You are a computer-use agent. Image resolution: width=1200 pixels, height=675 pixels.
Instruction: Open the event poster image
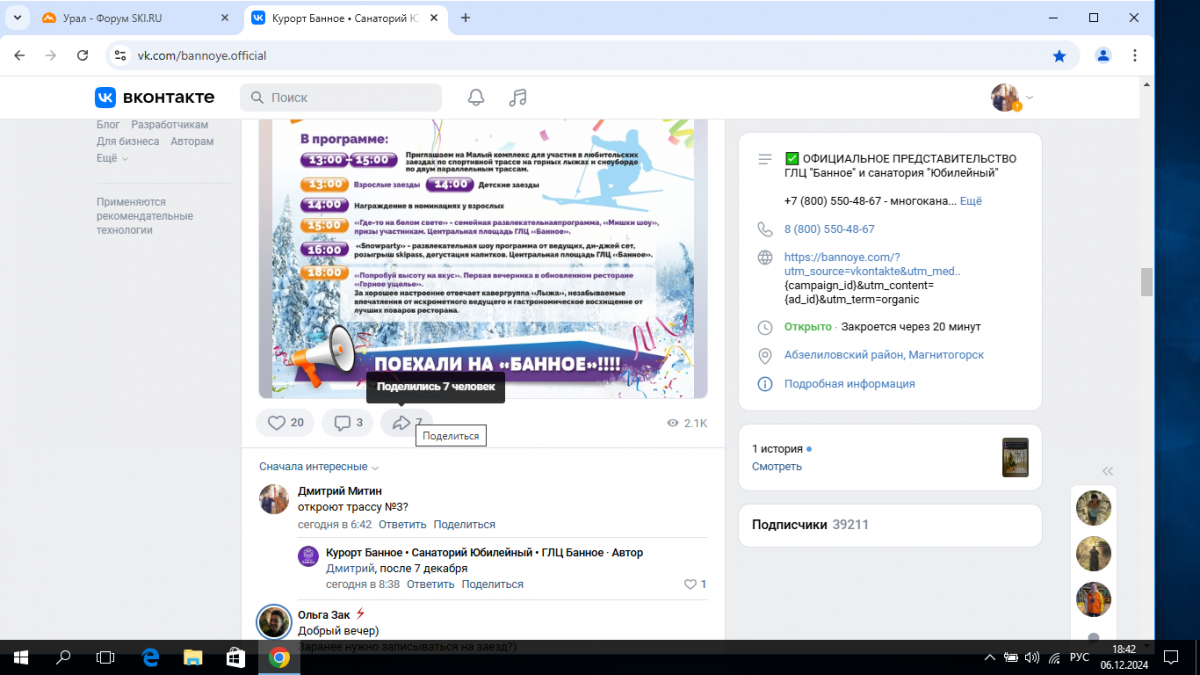pos(483,257)
